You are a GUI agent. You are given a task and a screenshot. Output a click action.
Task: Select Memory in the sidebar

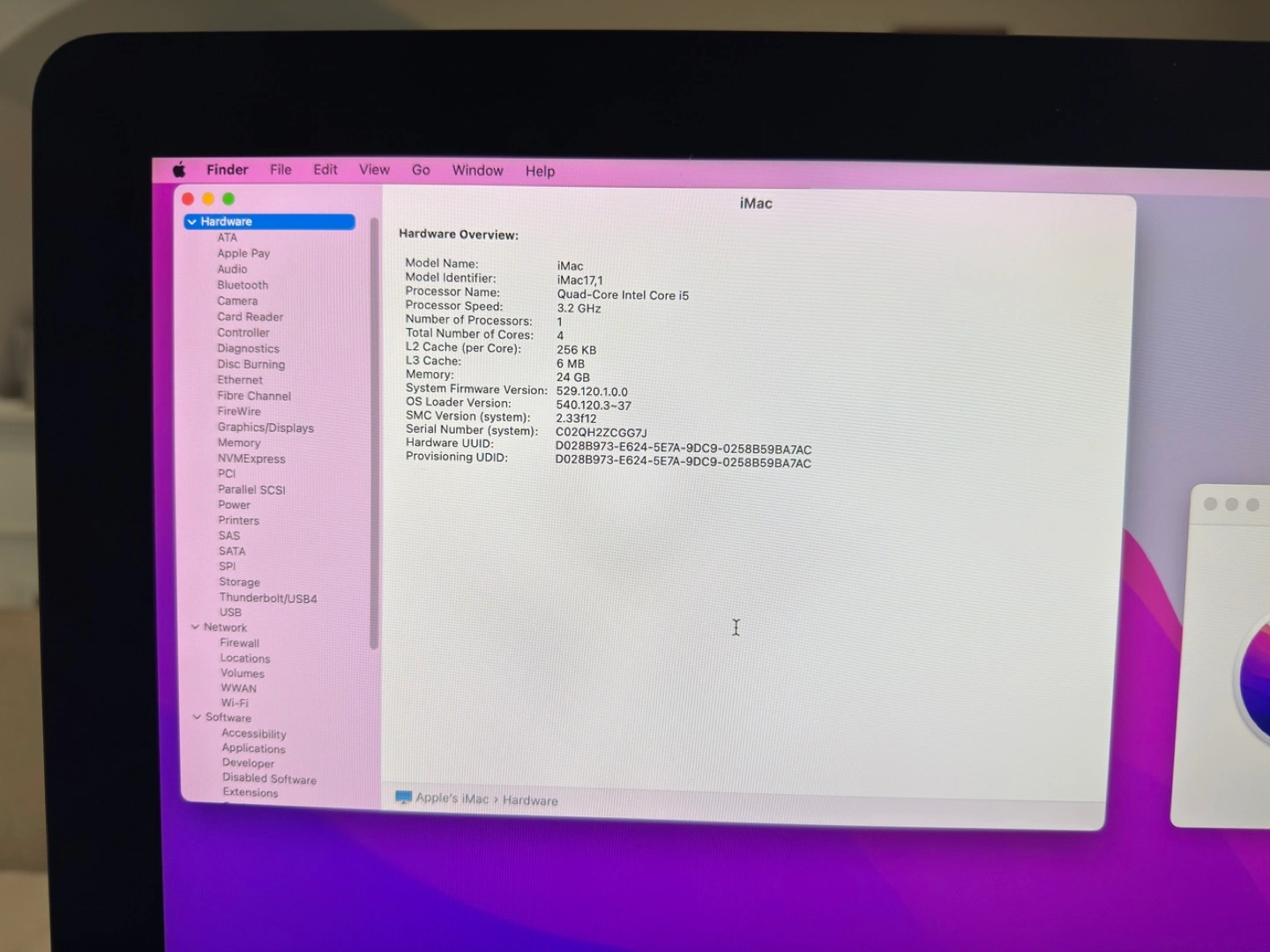[x=239, y=443]
